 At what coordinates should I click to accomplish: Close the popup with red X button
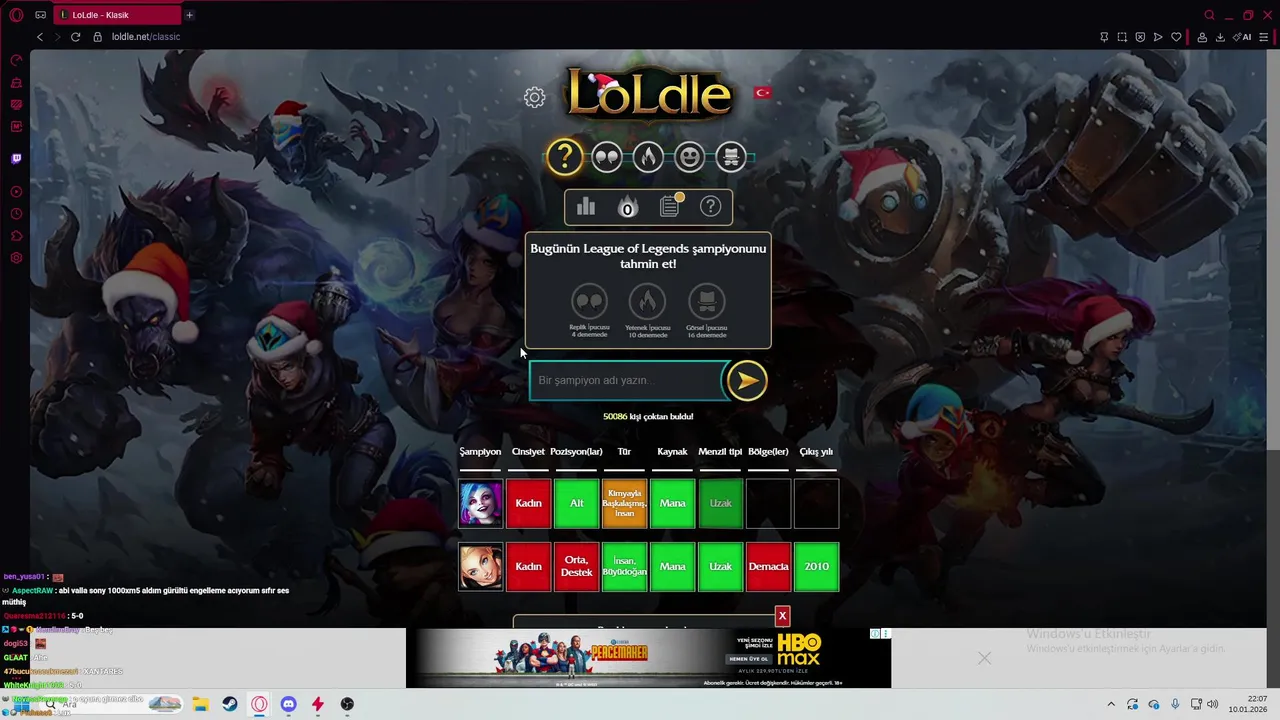783,616
